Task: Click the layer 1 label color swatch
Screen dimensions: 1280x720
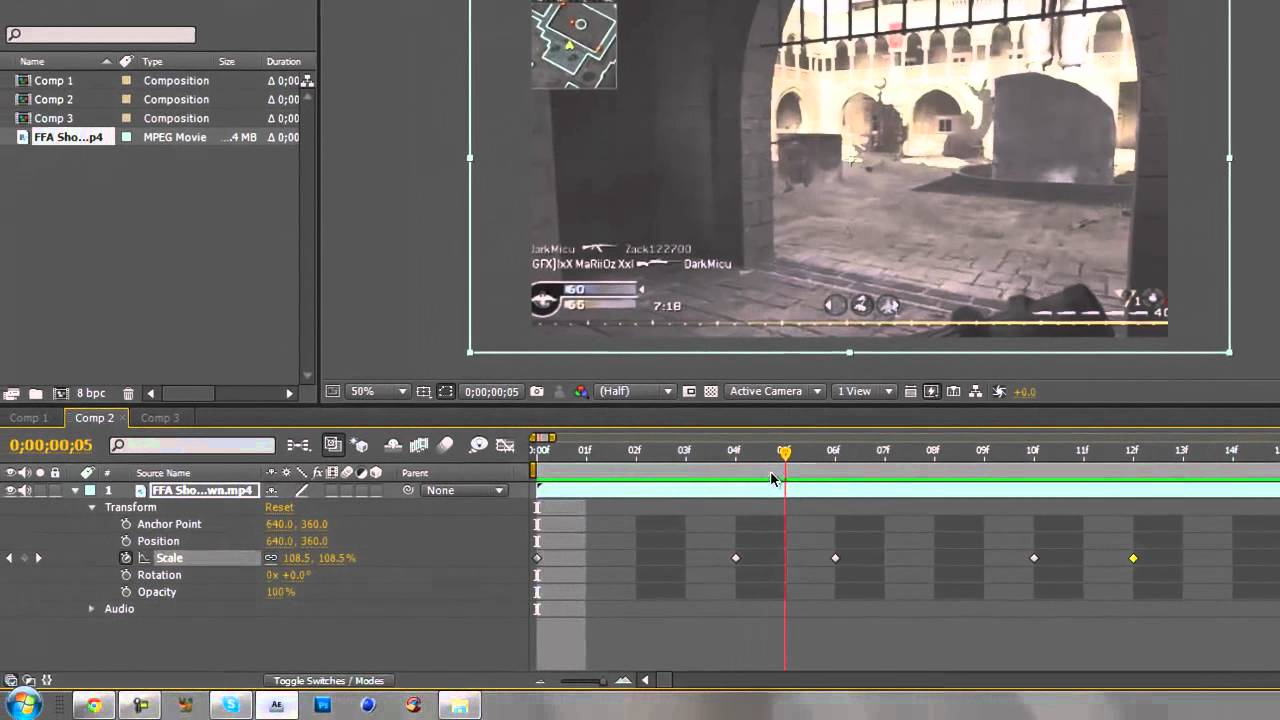Action: point(90,490)
